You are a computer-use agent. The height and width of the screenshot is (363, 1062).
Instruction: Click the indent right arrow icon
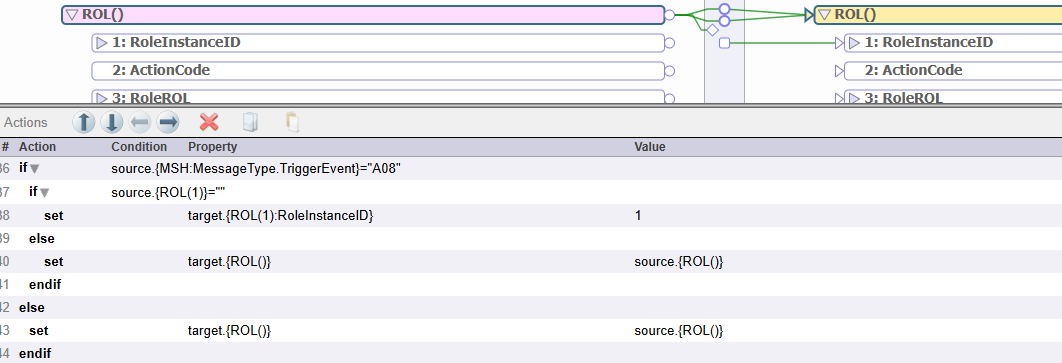[167, 123]
